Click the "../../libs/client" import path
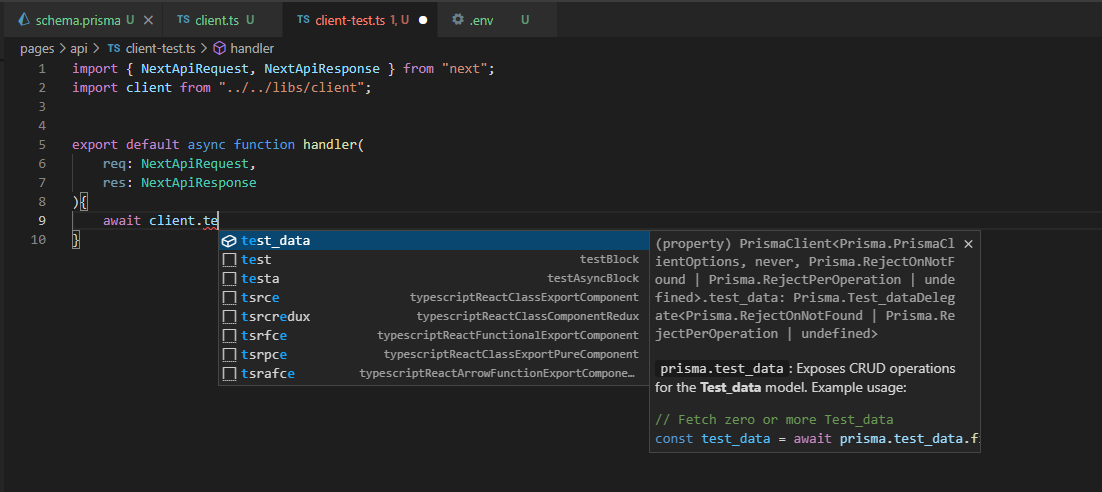1102x492 pixels. pyautogui.click(x=294, y=87)
